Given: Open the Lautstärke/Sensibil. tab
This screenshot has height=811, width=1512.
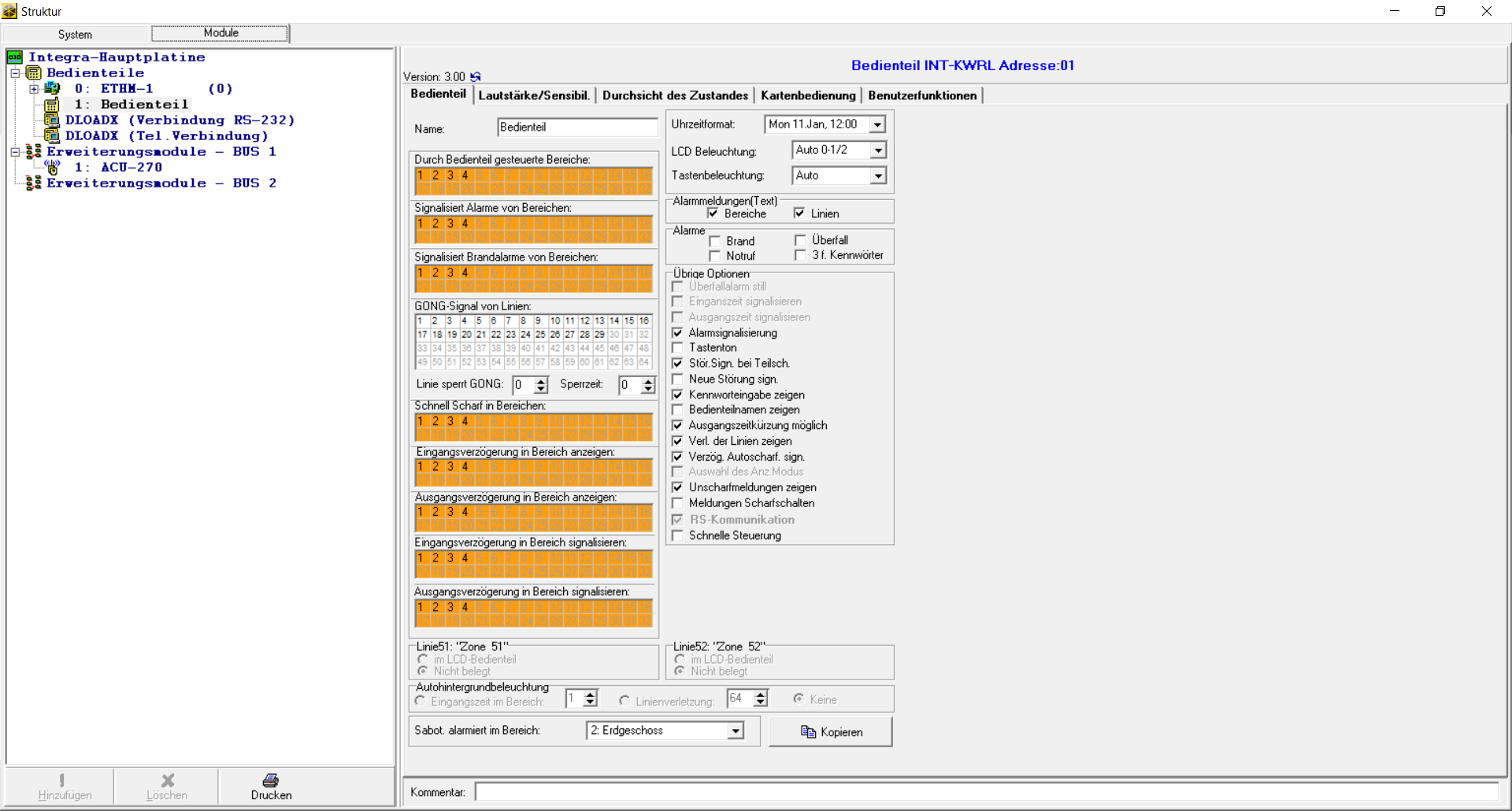Looking at the screenshot, I should coord(534,95).
